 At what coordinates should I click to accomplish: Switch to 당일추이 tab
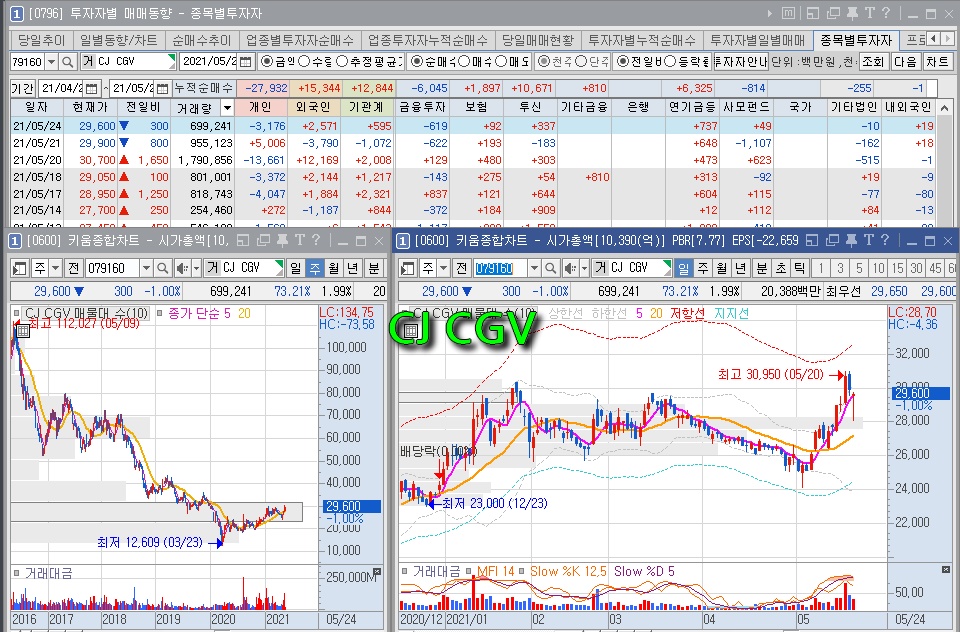[41, 40]
